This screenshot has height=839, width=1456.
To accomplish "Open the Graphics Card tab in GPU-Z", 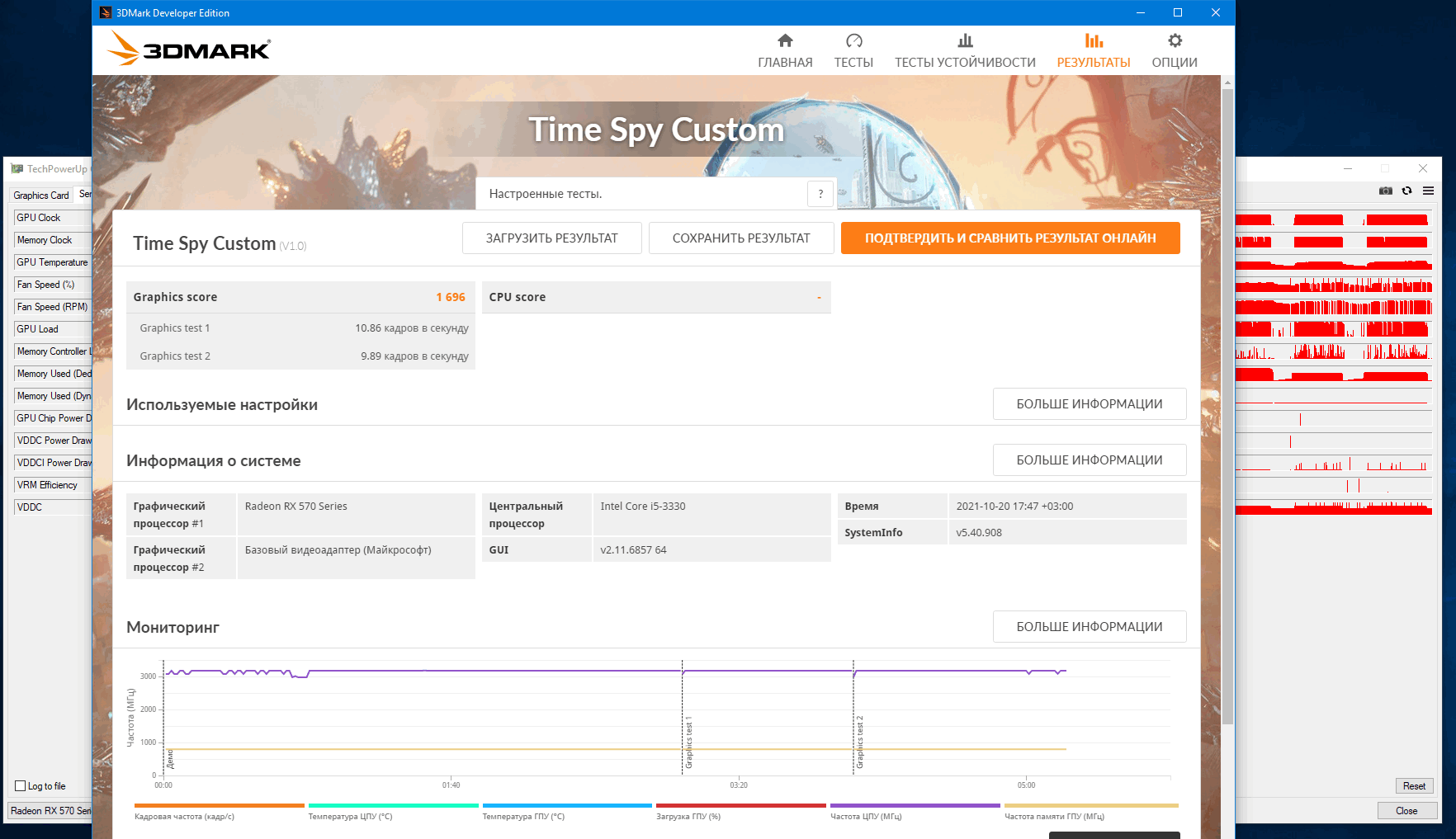I will click(41, 195).
